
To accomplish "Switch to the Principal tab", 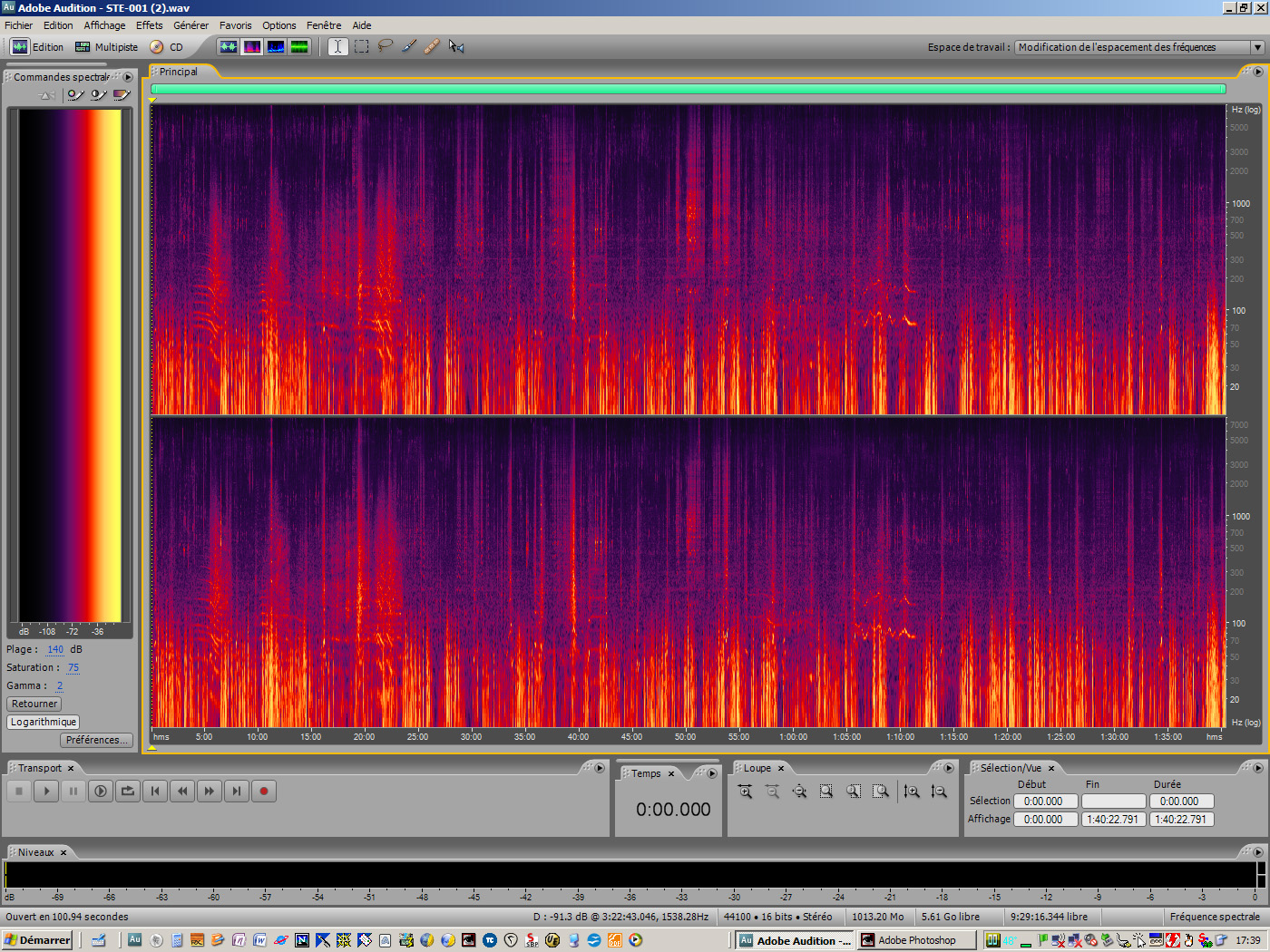I will click(x=178, y=71).
